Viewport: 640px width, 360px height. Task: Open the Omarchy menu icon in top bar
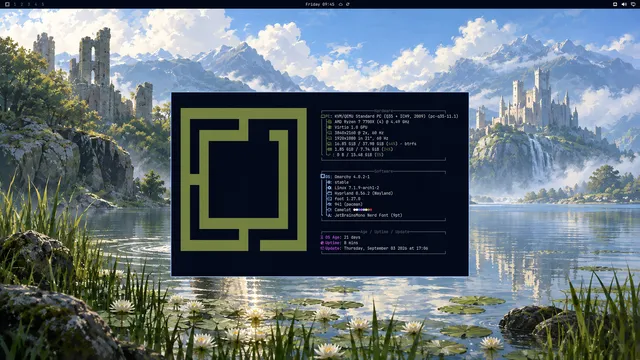click(7, 4)
